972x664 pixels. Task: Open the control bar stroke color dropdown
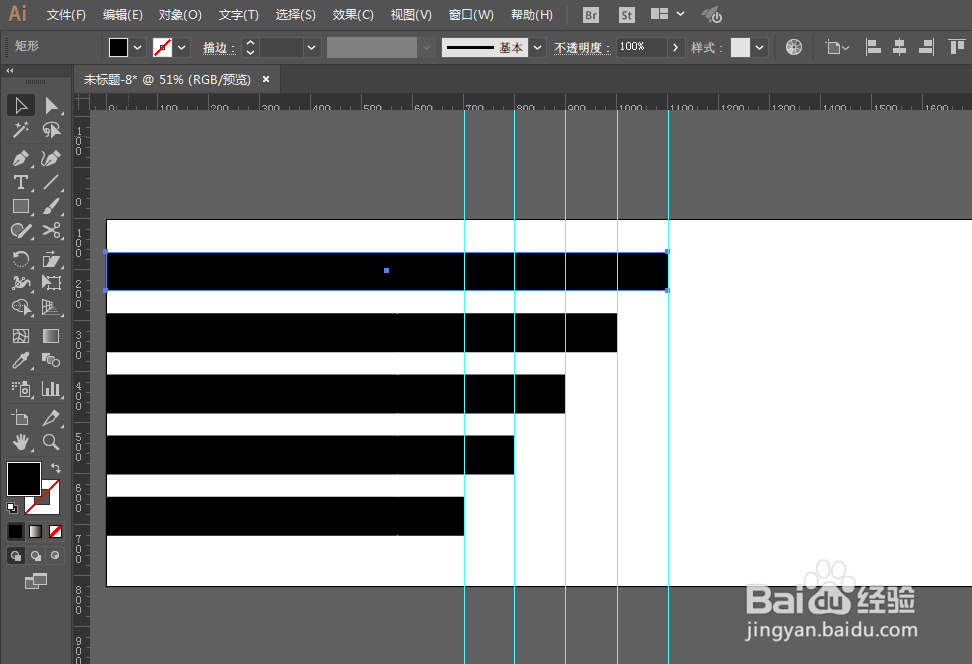point(182,47)
